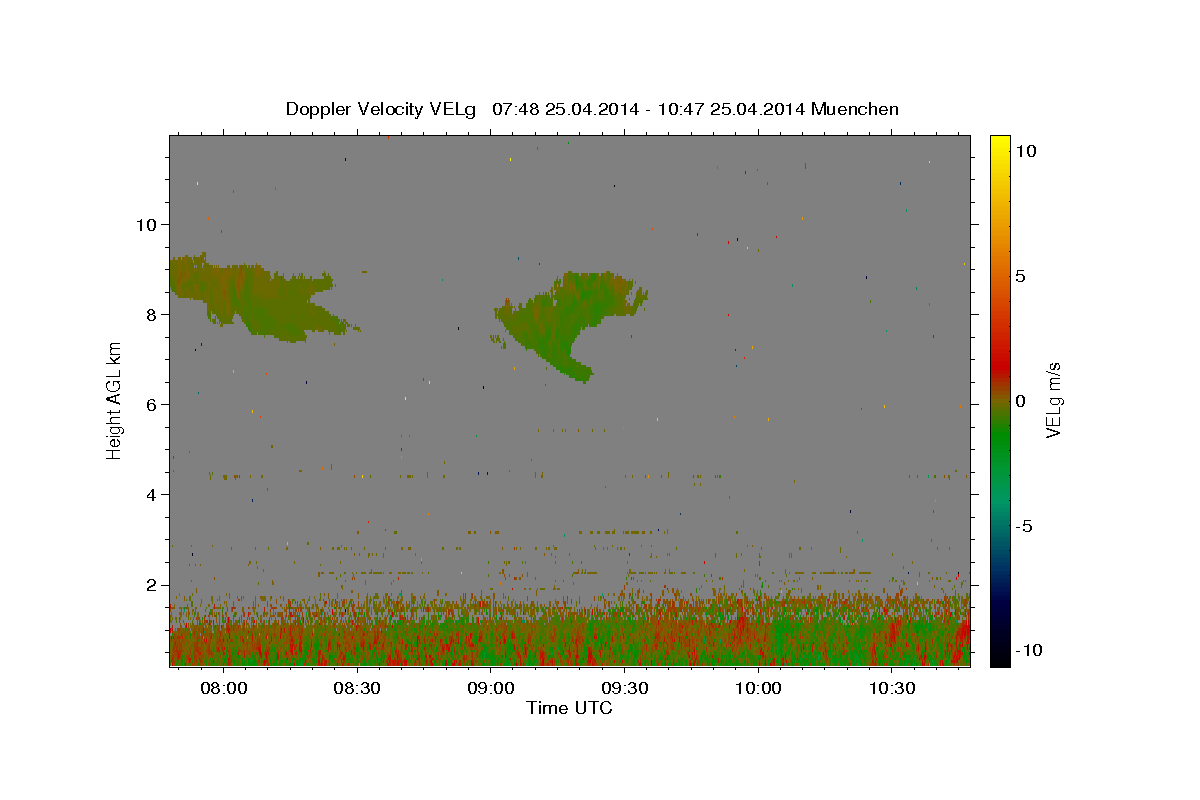
Task: Click the colorbar label '10' at top
Action: 1026,150
